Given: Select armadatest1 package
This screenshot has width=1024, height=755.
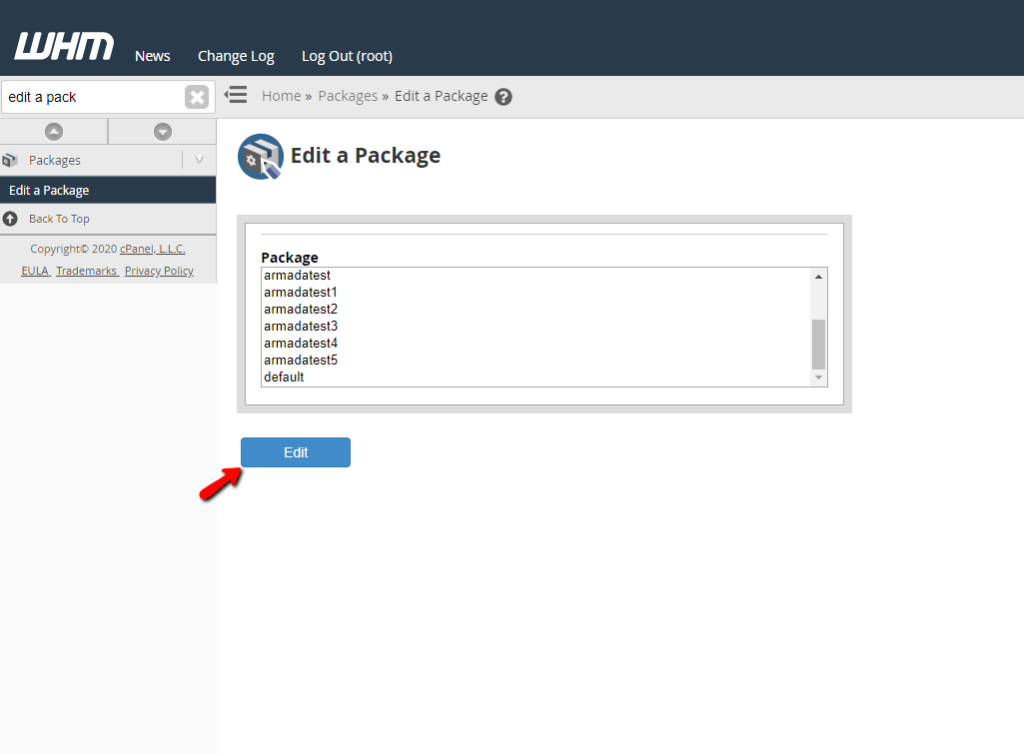Looking at the screenshot, I should (x=536, y=293).
